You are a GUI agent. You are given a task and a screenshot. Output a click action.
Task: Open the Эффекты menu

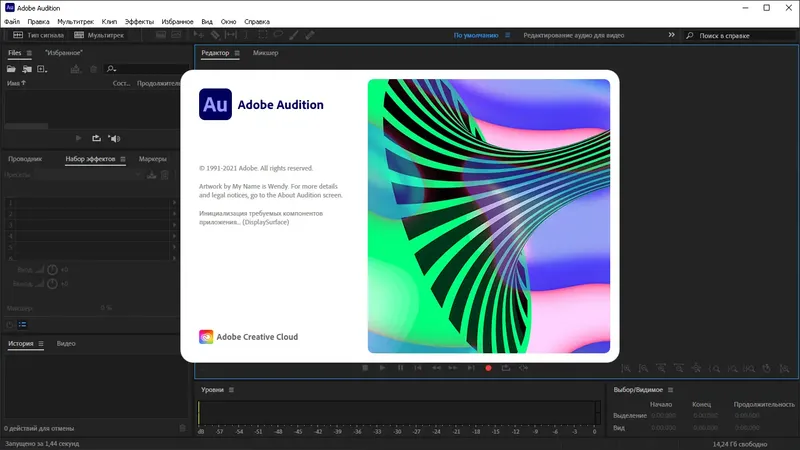(139, 21)
